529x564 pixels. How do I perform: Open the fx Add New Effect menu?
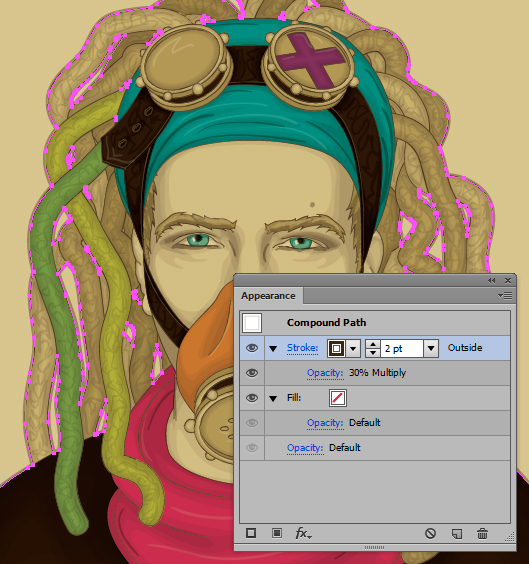point(303,533)
